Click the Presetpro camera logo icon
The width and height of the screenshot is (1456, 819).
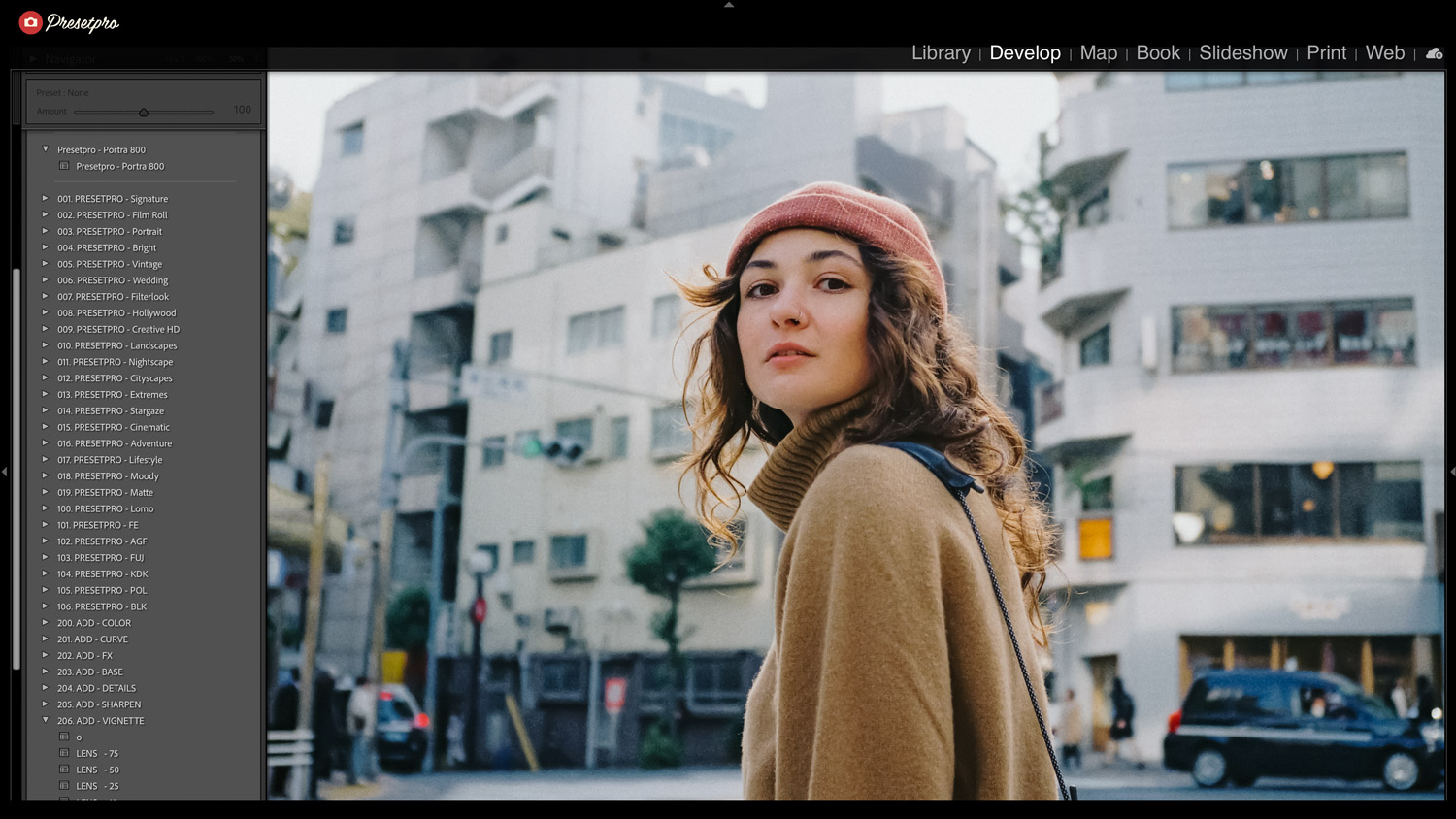pos(29,21)
